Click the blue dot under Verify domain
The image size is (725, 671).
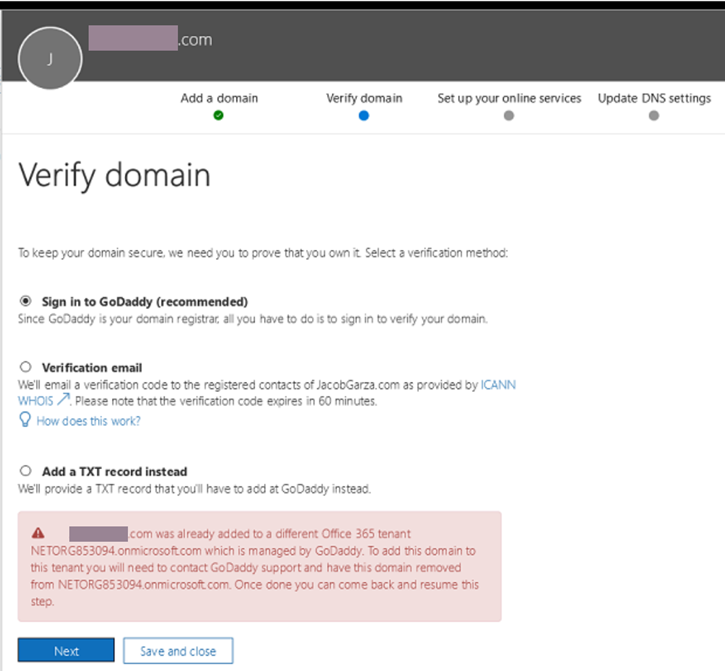point(364,116)
